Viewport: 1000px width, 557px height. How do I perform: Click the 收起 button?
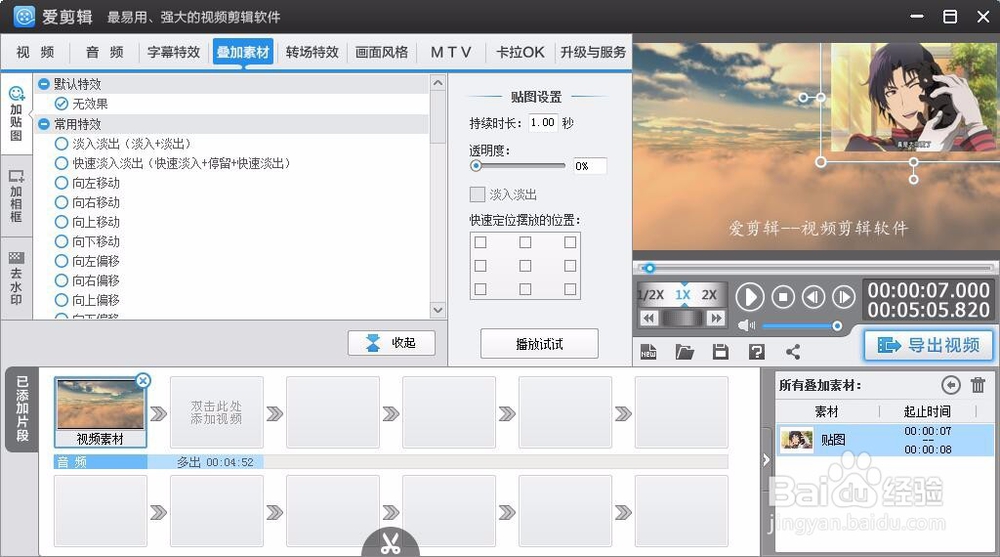(x=392, y=343)
